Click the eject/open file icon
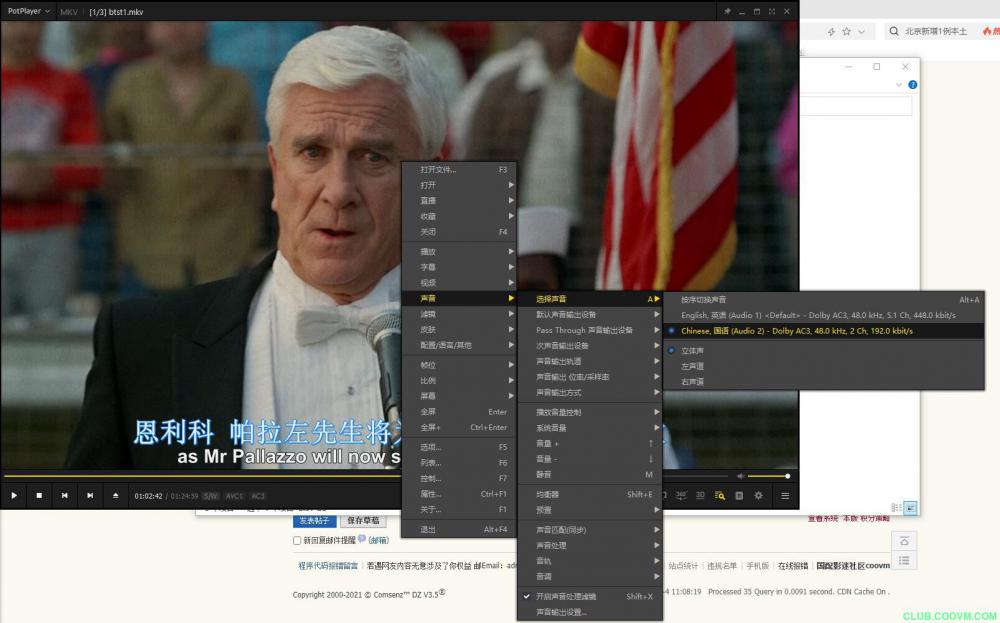The width and height of the screenshot is (1000, 623). [x=115, y=495]
